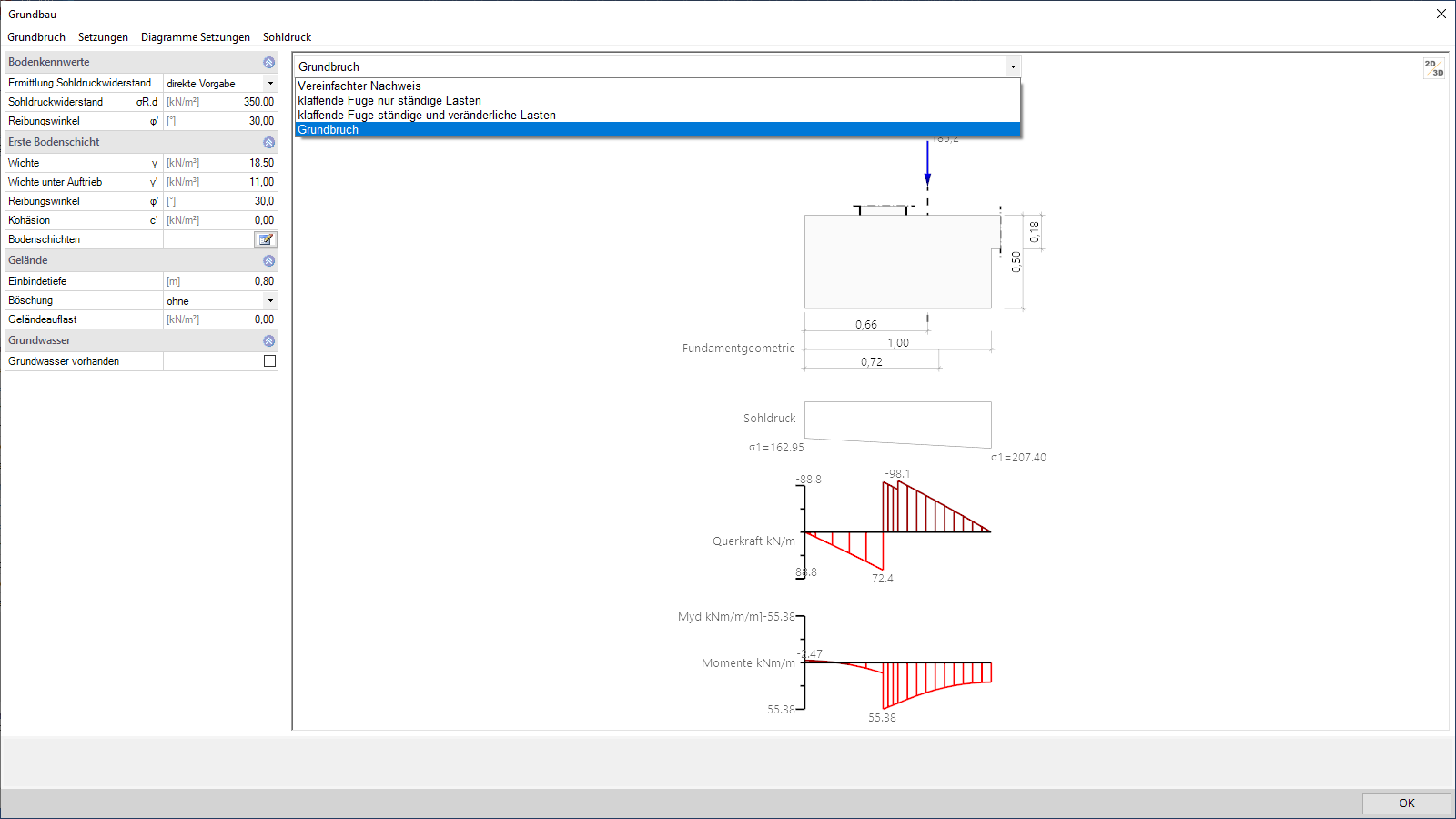This screenshot has height=819, width=1456.
Task: Collapse the Grundwasser section
Action: click(269, 341)
